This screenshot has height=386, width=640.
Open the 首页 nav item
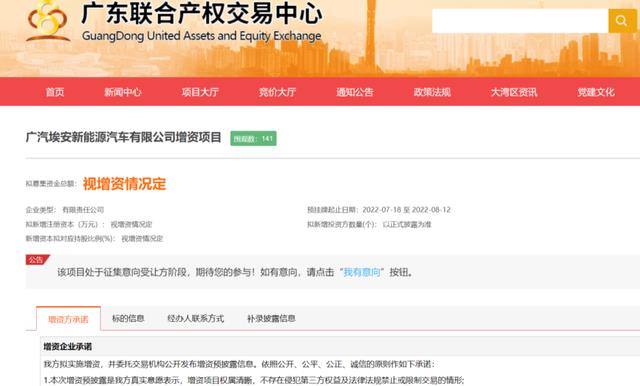pos(55,92)
